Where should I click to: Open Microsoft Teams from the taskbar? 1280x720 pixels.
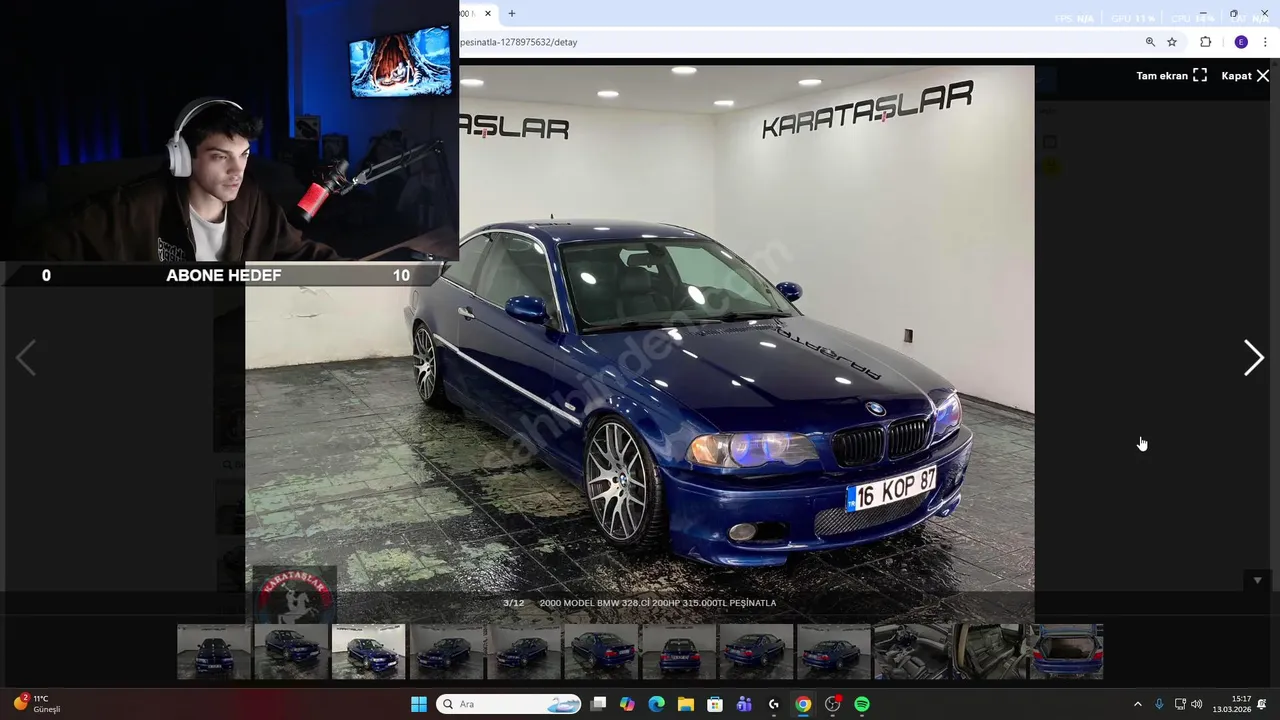coord(744,704)
